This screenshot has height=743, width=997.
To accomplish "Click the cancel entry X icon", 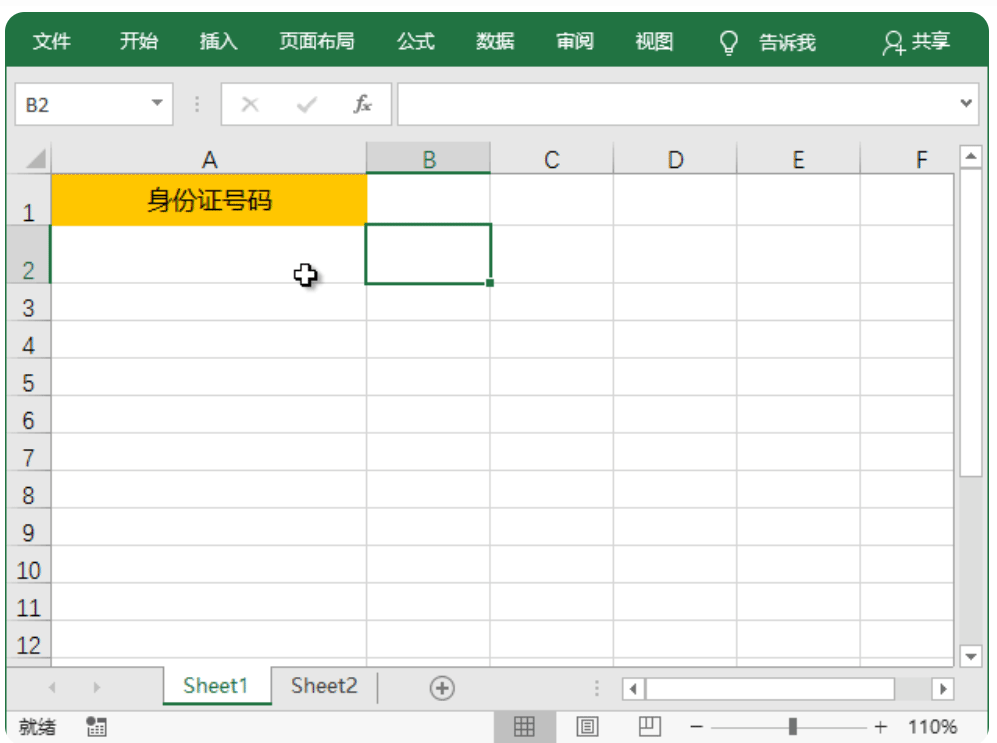I will point(250,104).
